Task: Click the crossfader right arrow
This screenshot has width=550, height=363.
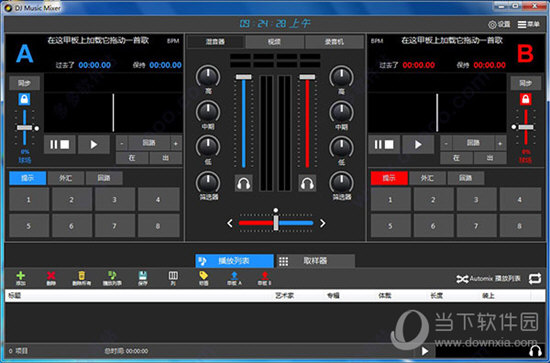Action: click(x=323, y=223)
